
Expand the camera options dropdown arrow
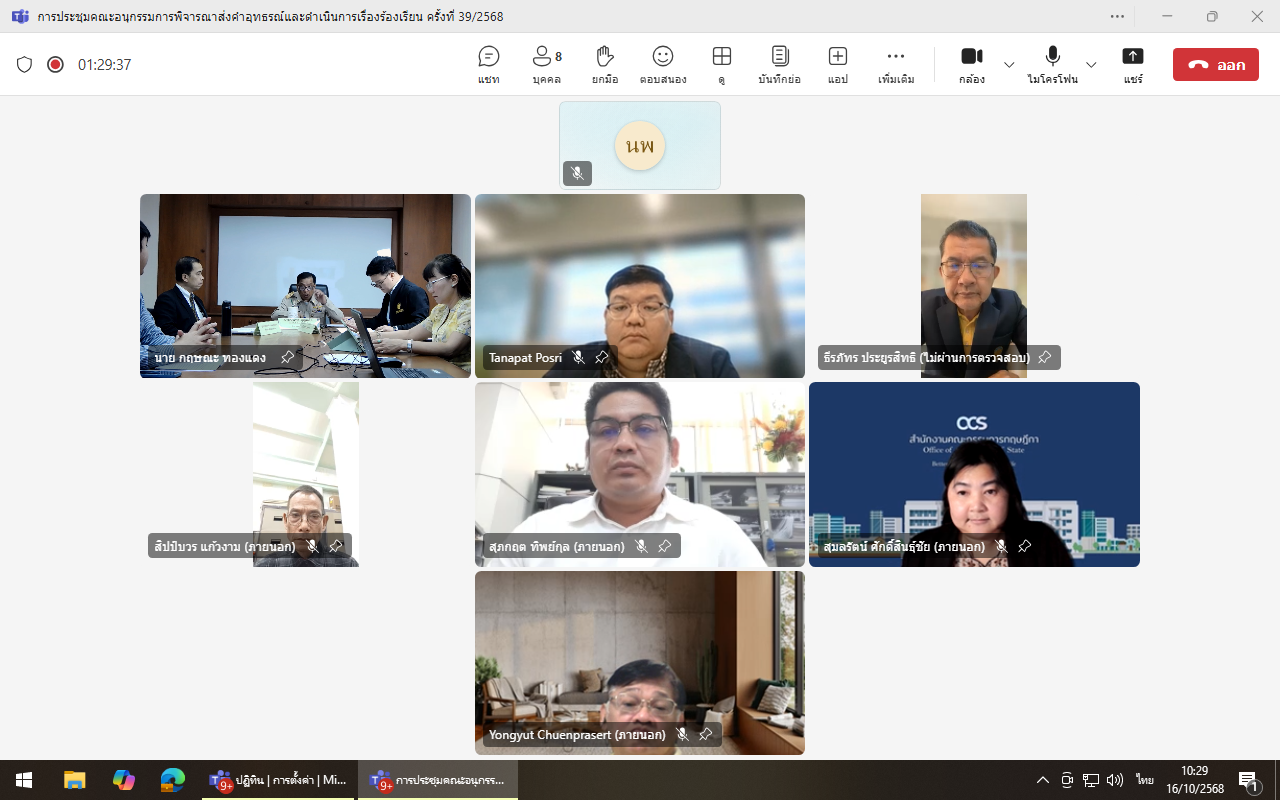1009,65
